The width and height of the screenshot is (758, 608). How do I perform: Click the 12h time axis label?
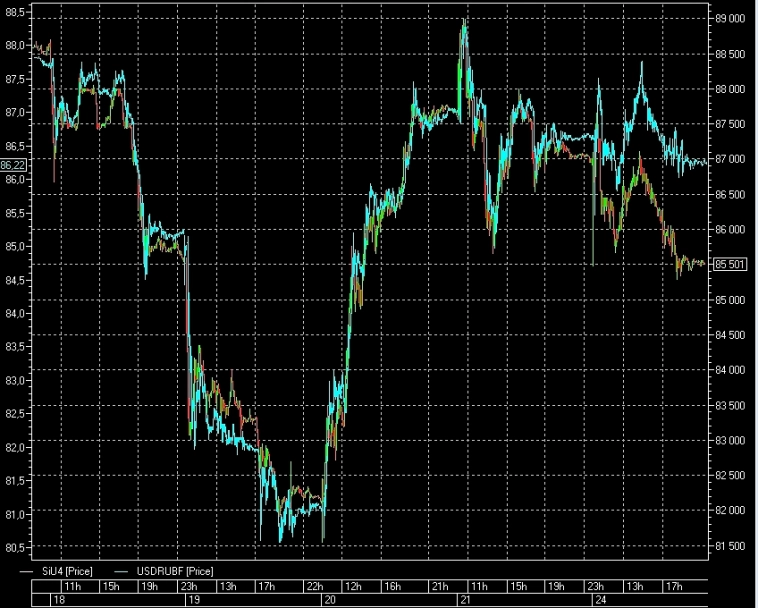[x=353, y=586]
